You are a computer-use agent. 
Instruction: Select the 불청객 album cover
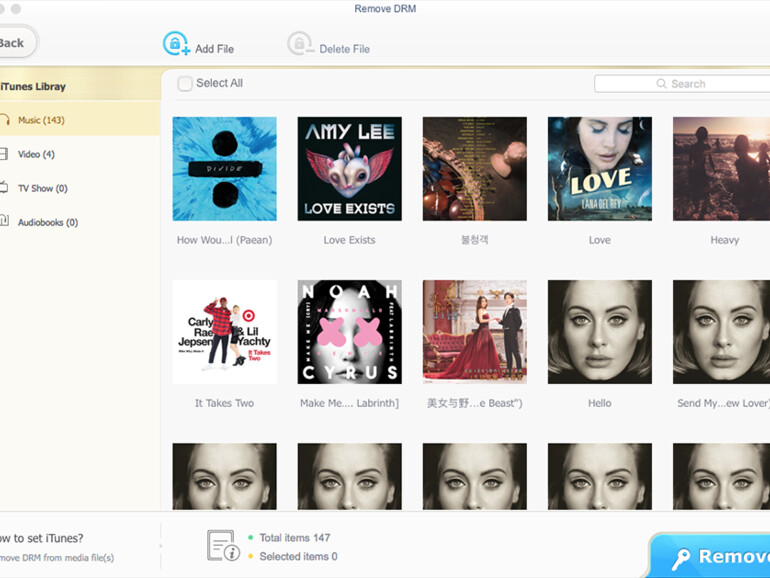click(x=474, y=168)
